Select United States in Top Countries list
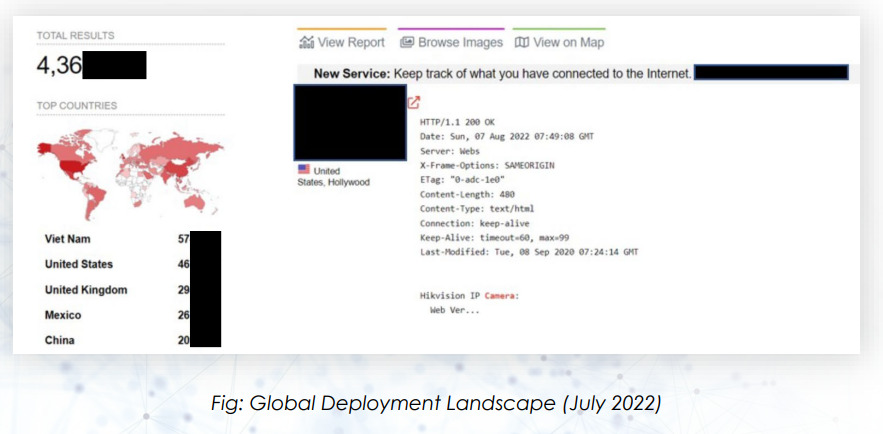 coord(79,264)
